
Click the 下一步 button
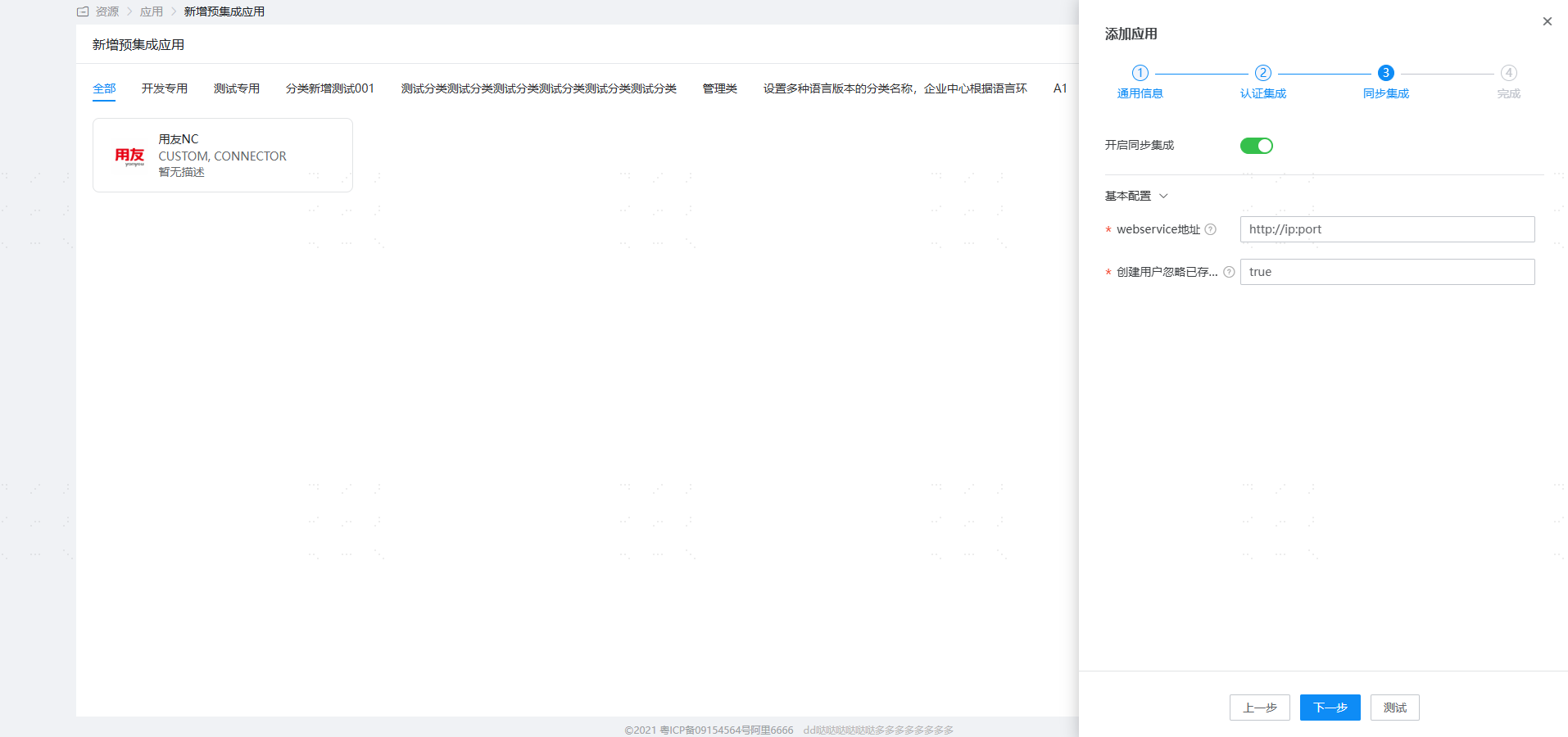click(x=1330, y=708)
